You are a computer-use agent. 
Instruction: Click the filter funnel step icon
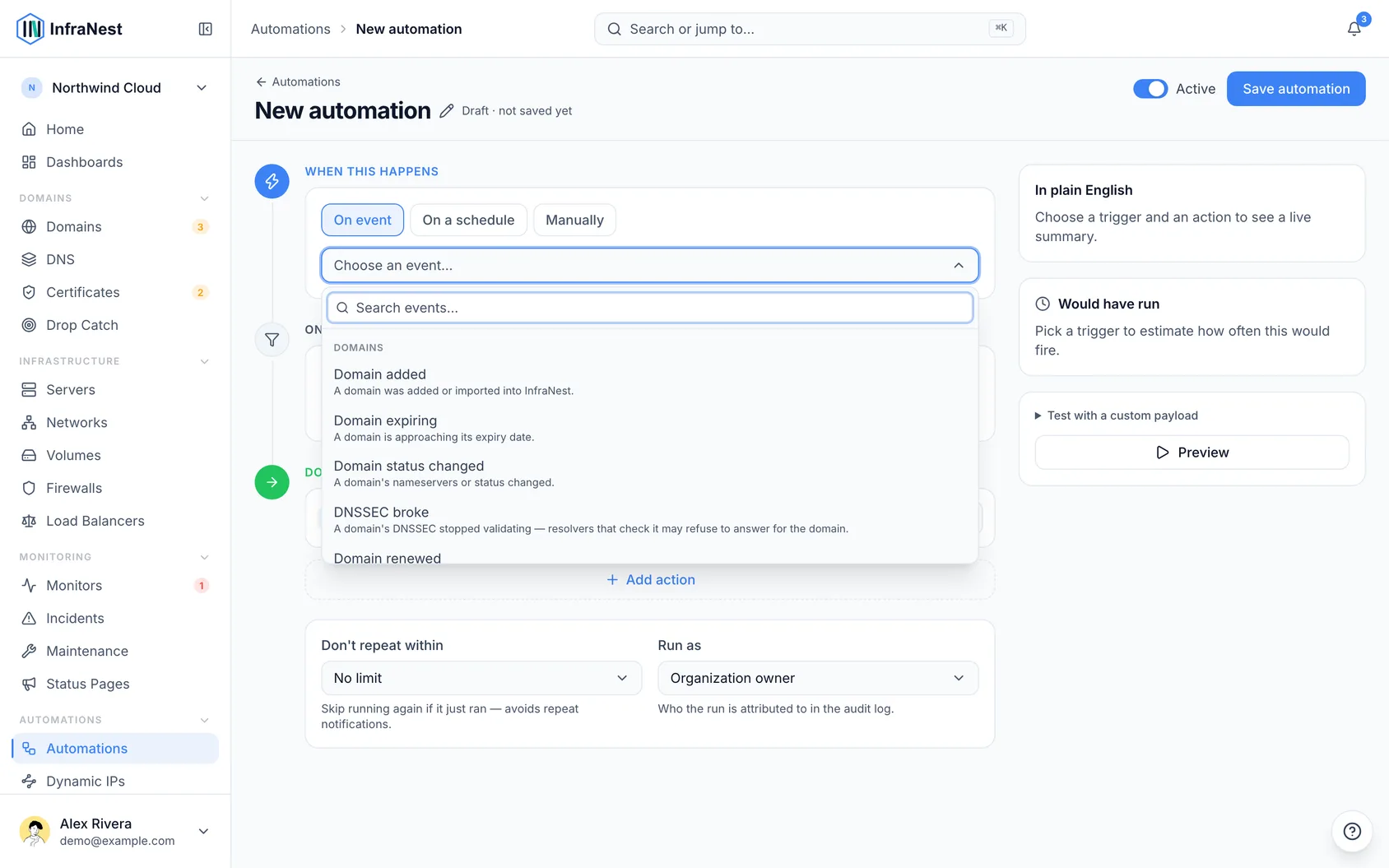[272, 339]
